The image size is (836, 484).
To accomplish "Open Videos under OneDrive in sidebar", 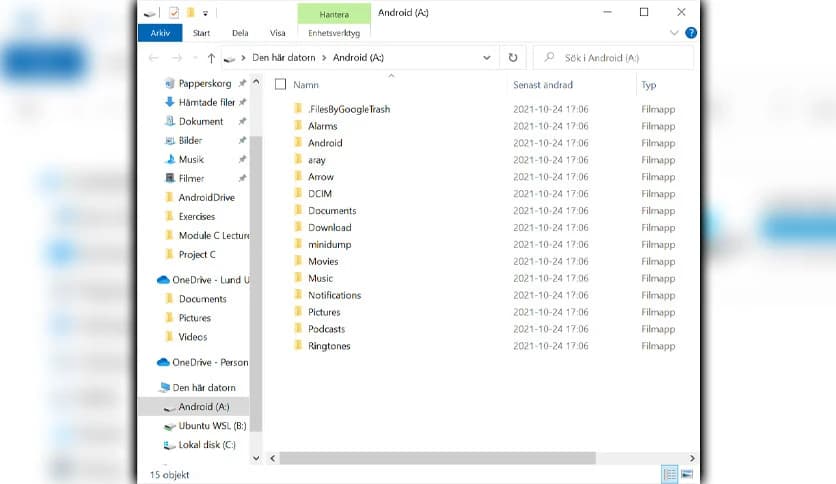I will click(192, 337).
